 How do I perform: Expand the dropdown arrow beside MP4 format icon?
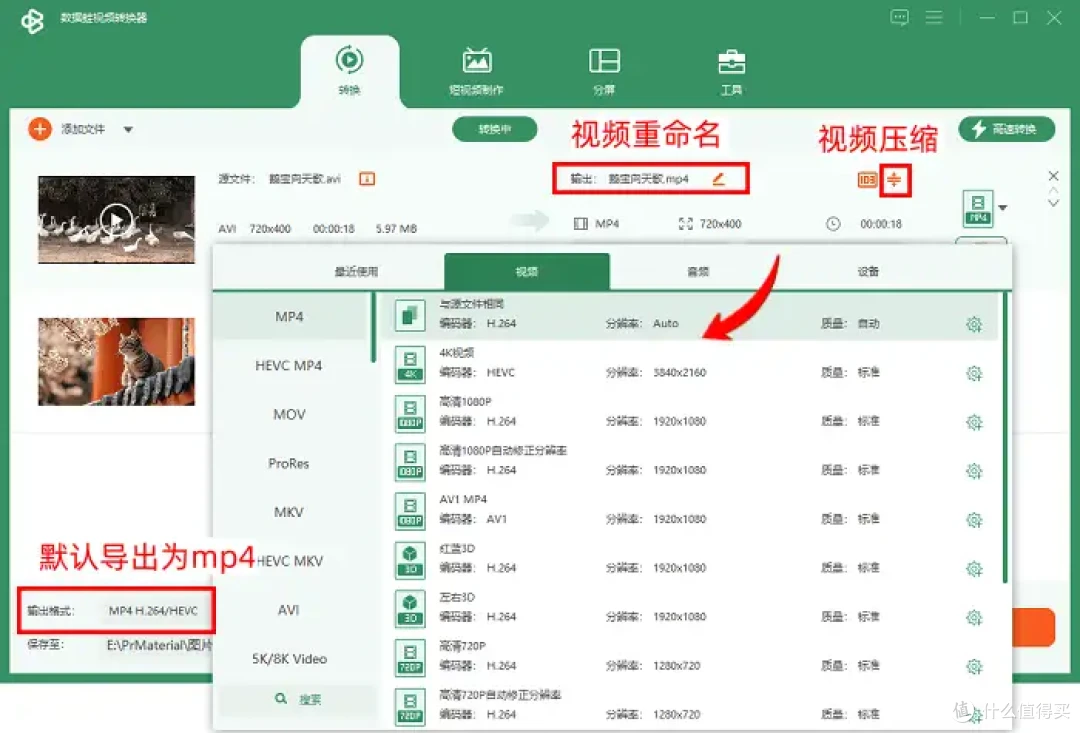point(1003,207)
